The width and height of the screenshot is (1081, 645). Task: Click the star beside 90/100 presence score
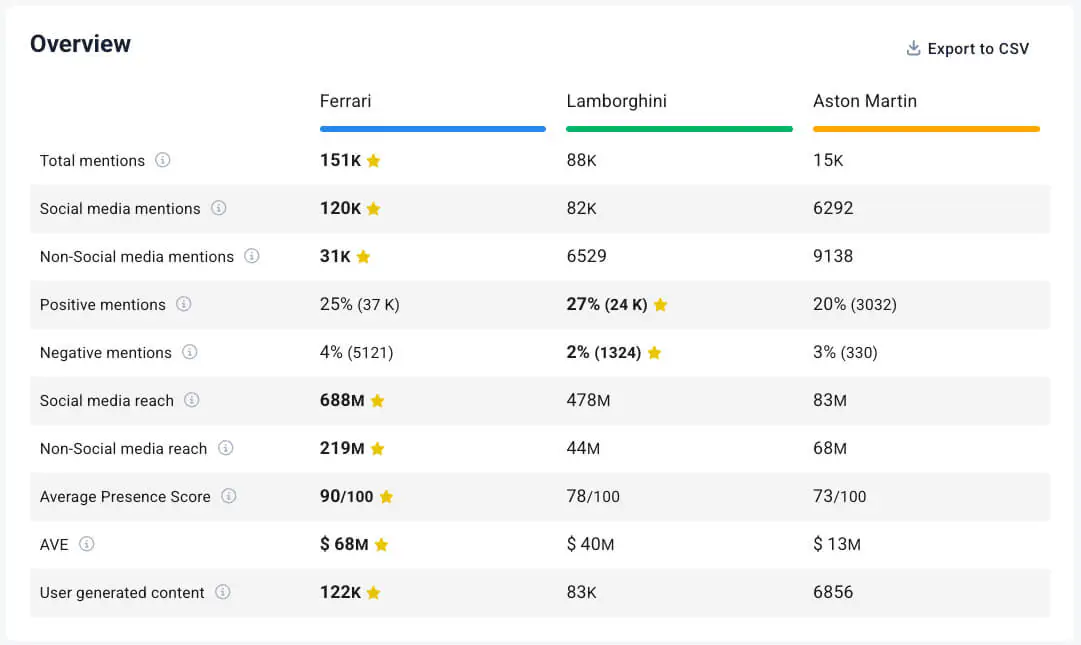click(x=386, y=496)
